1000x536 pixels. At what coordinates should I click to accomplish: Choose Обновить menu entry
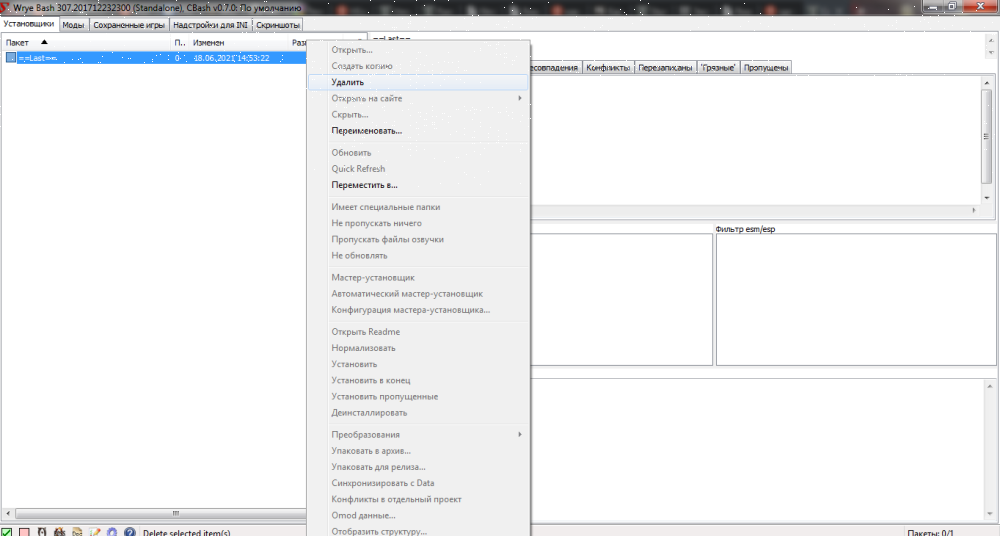418,153
